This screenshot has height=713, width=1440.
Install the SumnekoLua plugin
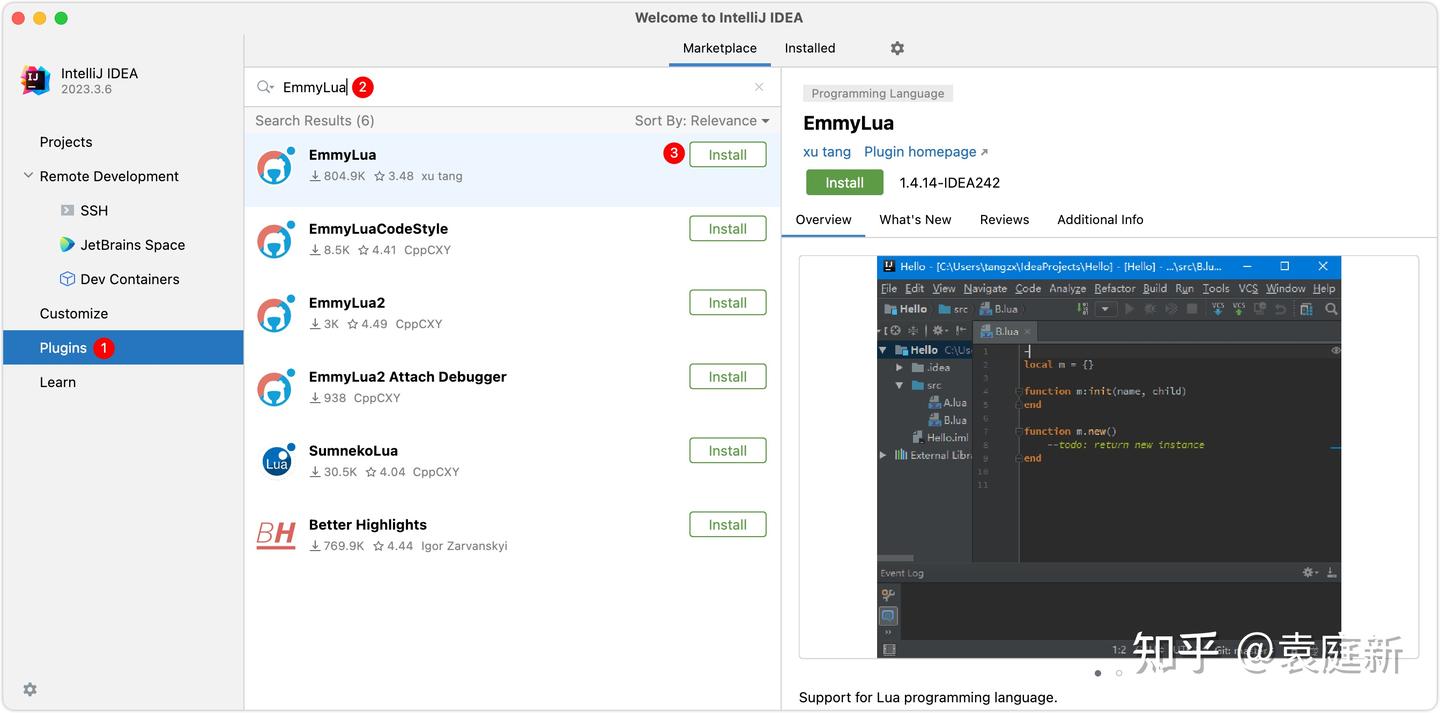point(728,451)
